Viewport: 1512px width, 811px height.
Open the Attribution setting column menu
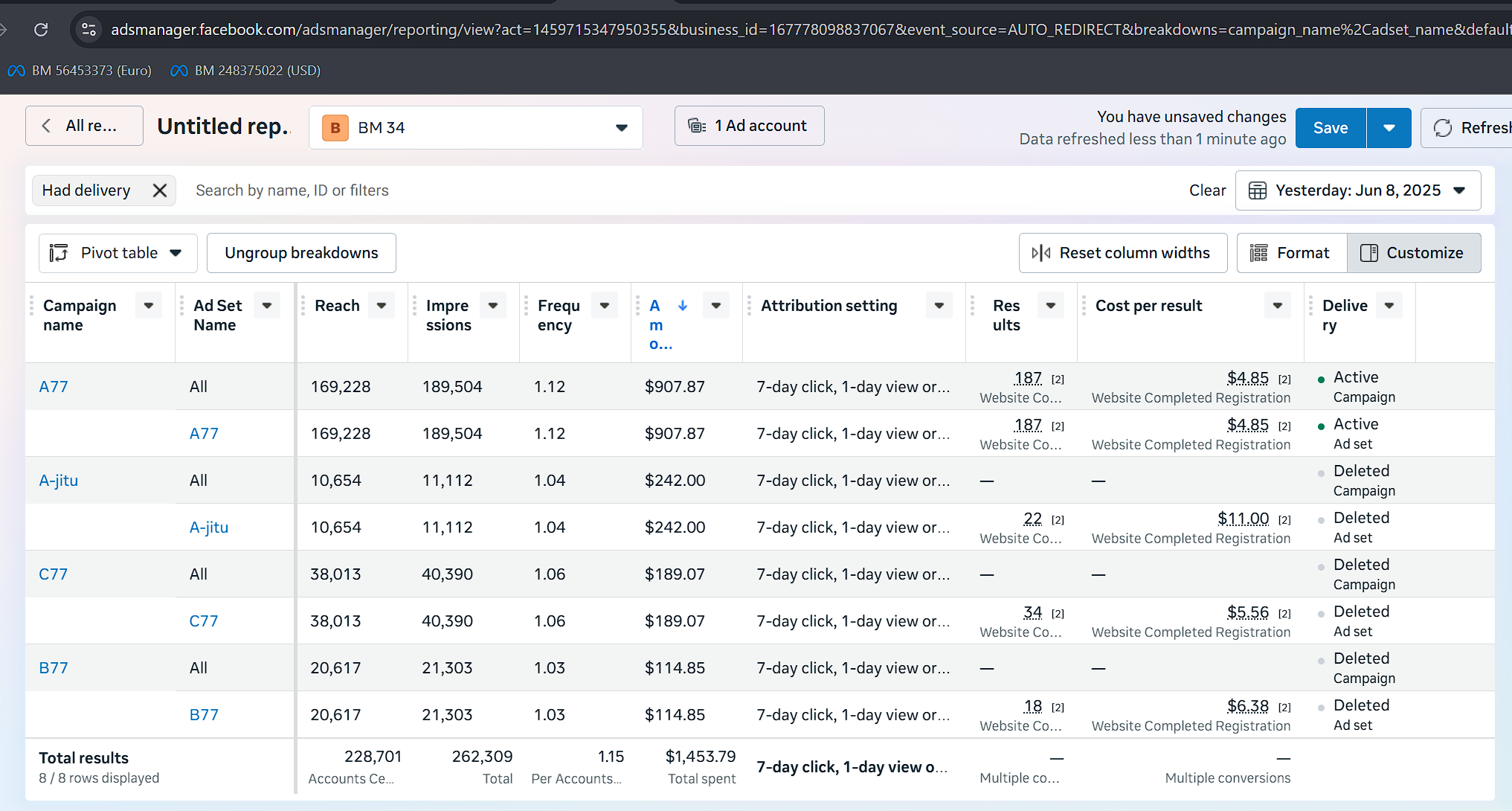[939, 306]
